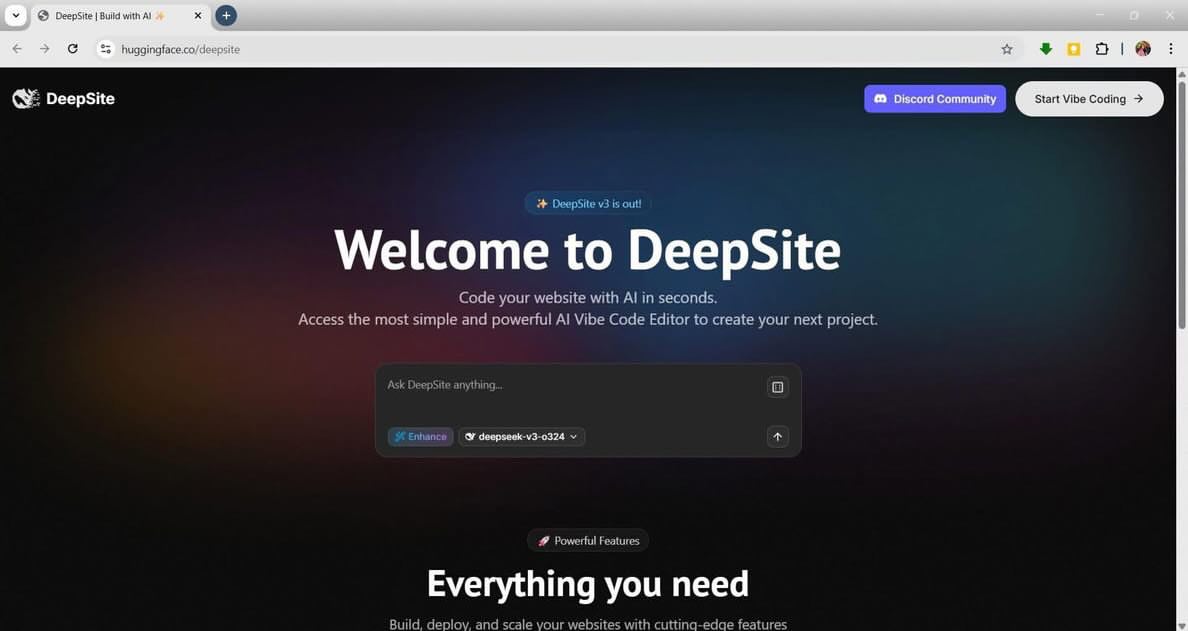Submit prompt with the up-arrow send icon
Viewport: 1188px width, 631px height.
coord(777,436)
